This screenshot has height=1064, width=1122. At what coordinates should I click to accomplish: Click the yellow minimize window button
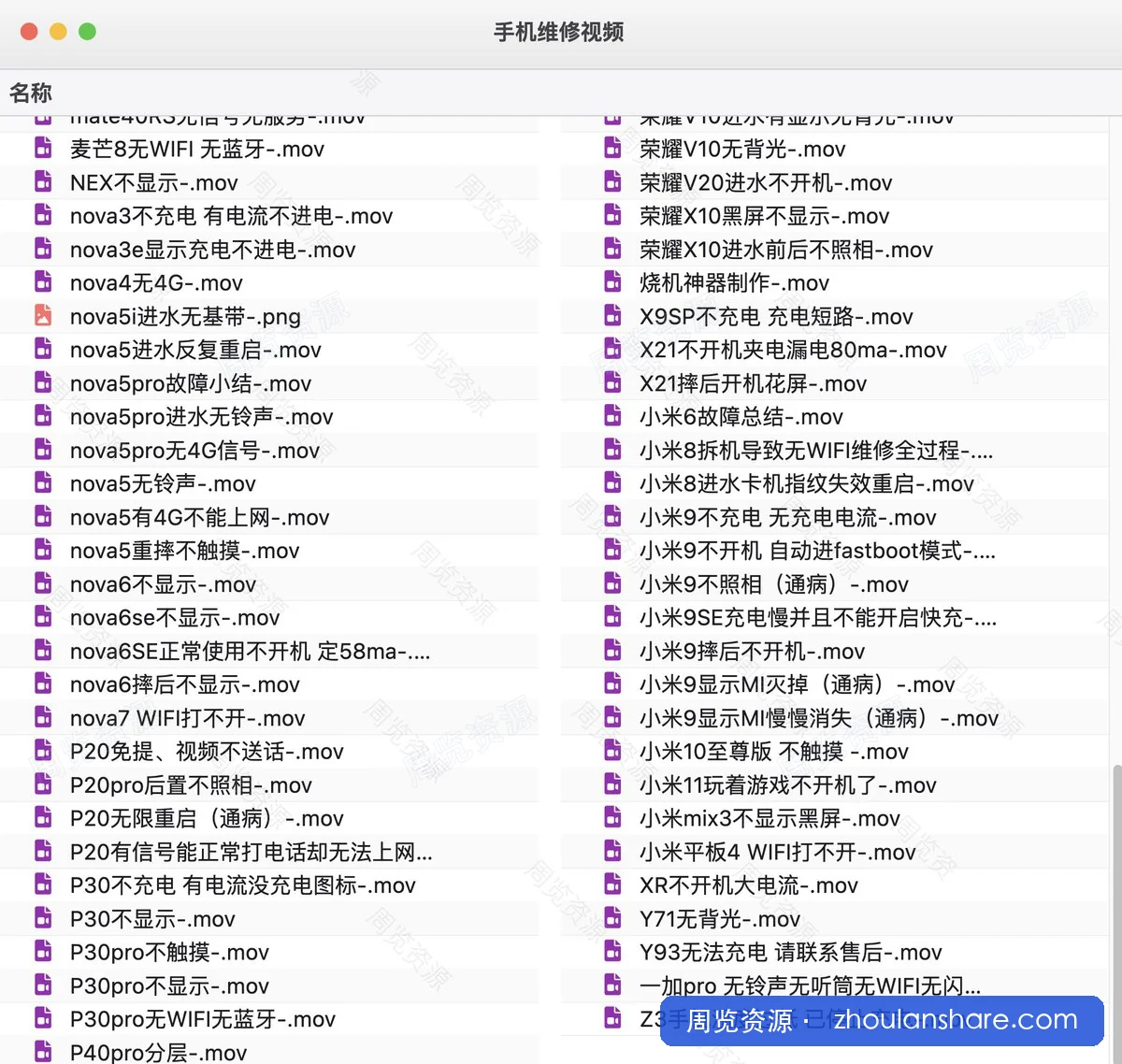(58, 31)
